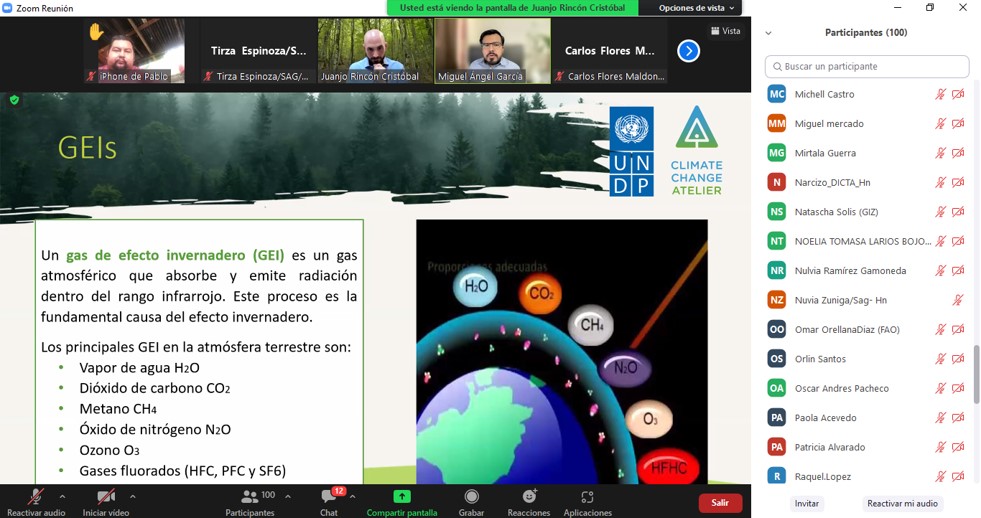Click the red Salir button
Viewport: 981px width, 518px height.
point(720,503)
